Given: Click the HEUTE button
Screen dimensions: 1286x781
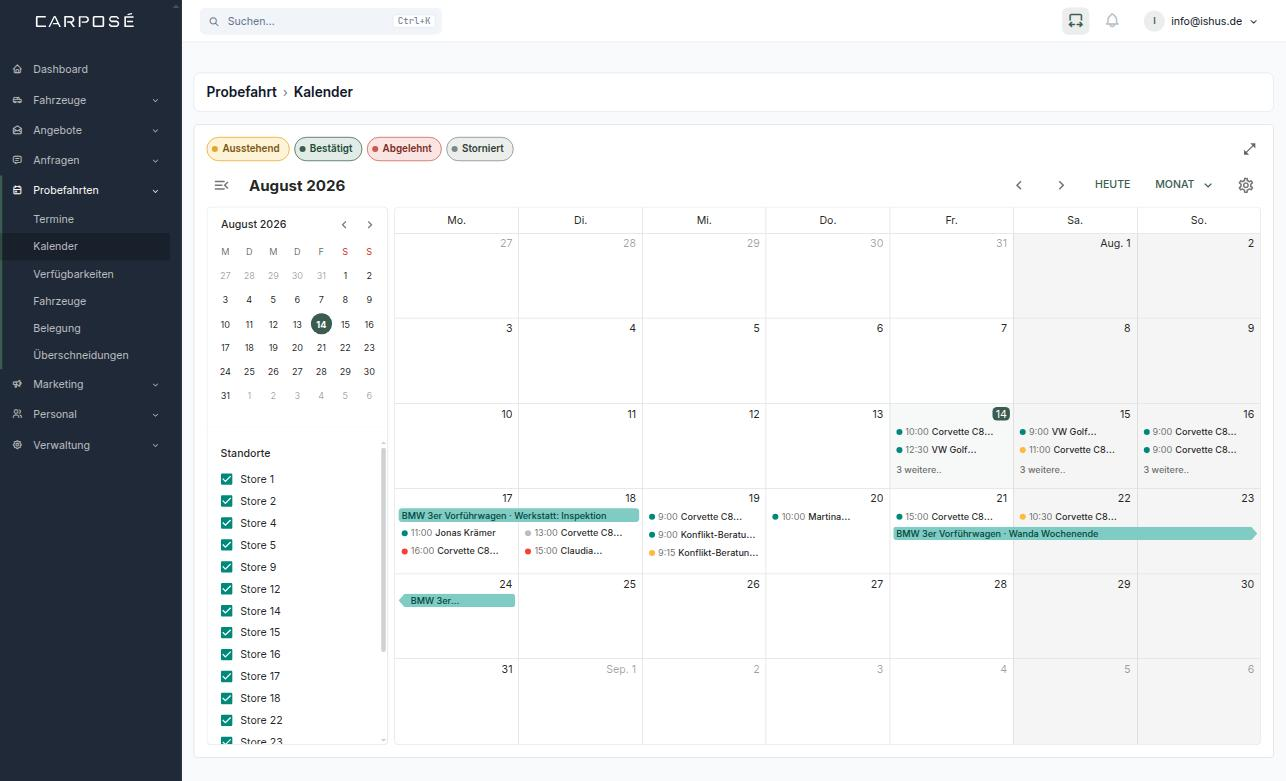Looking at the screenshot, I should (x=1112, y=184).
